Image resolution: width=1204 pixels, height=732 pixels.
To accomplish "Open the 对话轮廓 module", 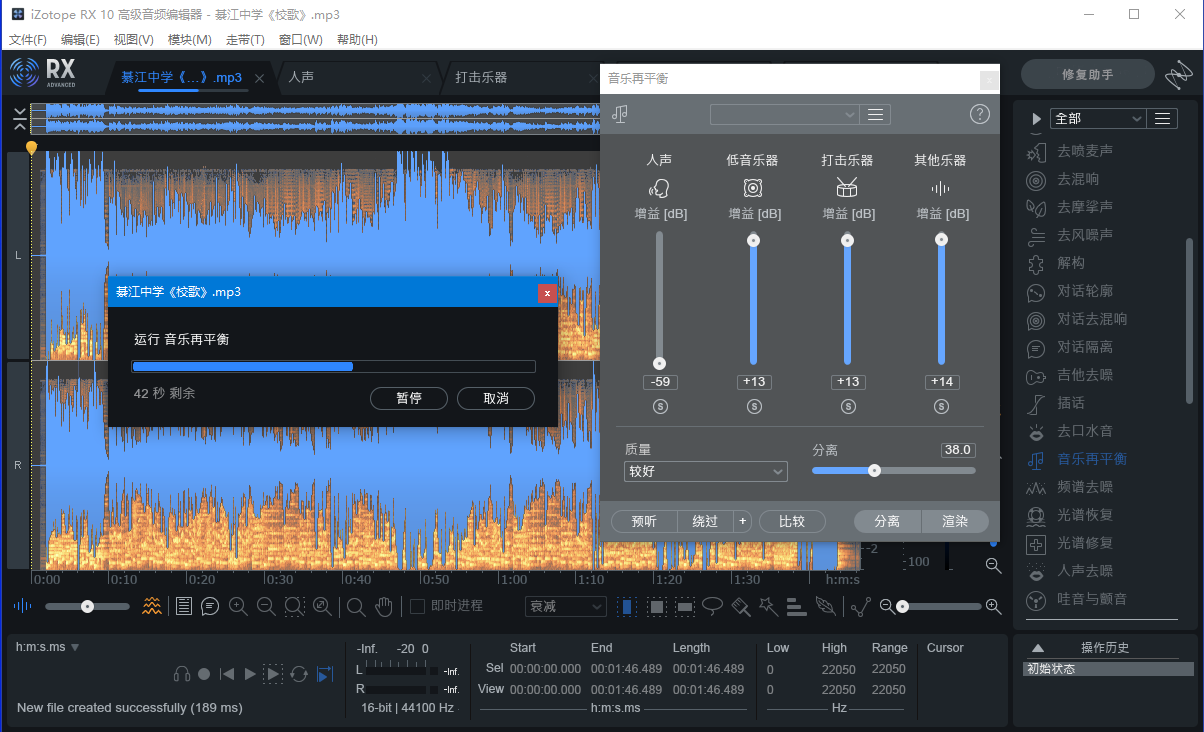I will pos(1070,291).
